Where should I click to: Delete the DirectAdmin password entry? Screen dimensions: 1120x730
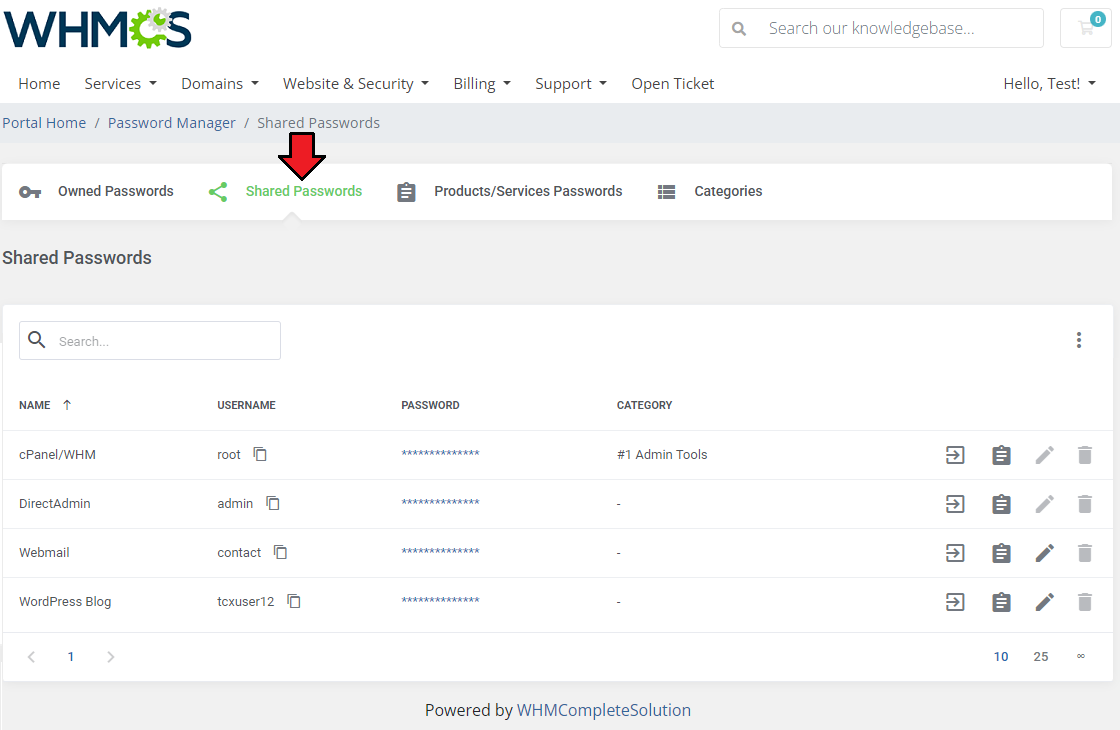coord(1084,504)
